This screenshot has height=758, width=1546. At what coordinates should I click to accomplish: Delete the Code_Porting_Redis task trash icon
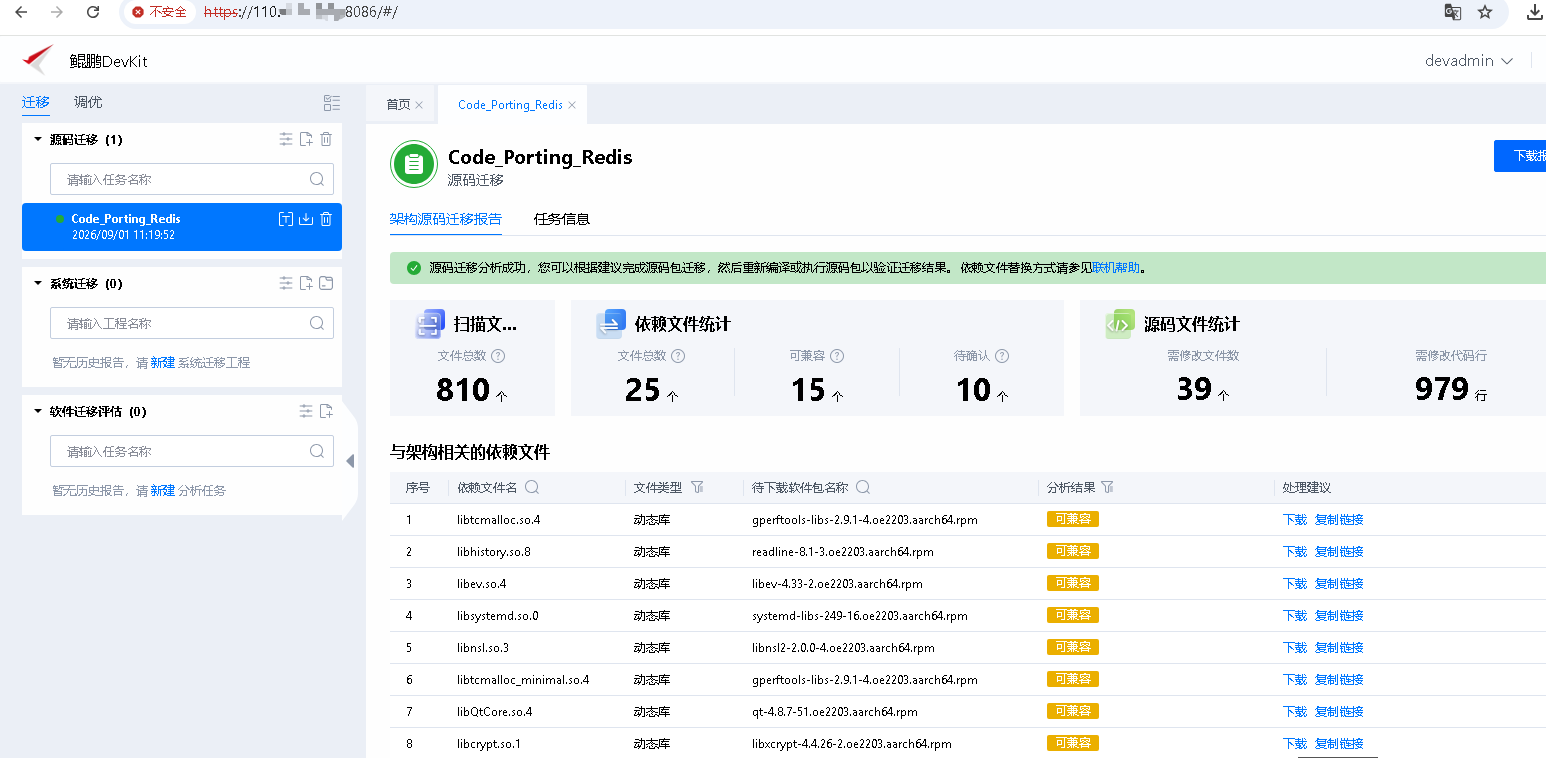(326, 219)
